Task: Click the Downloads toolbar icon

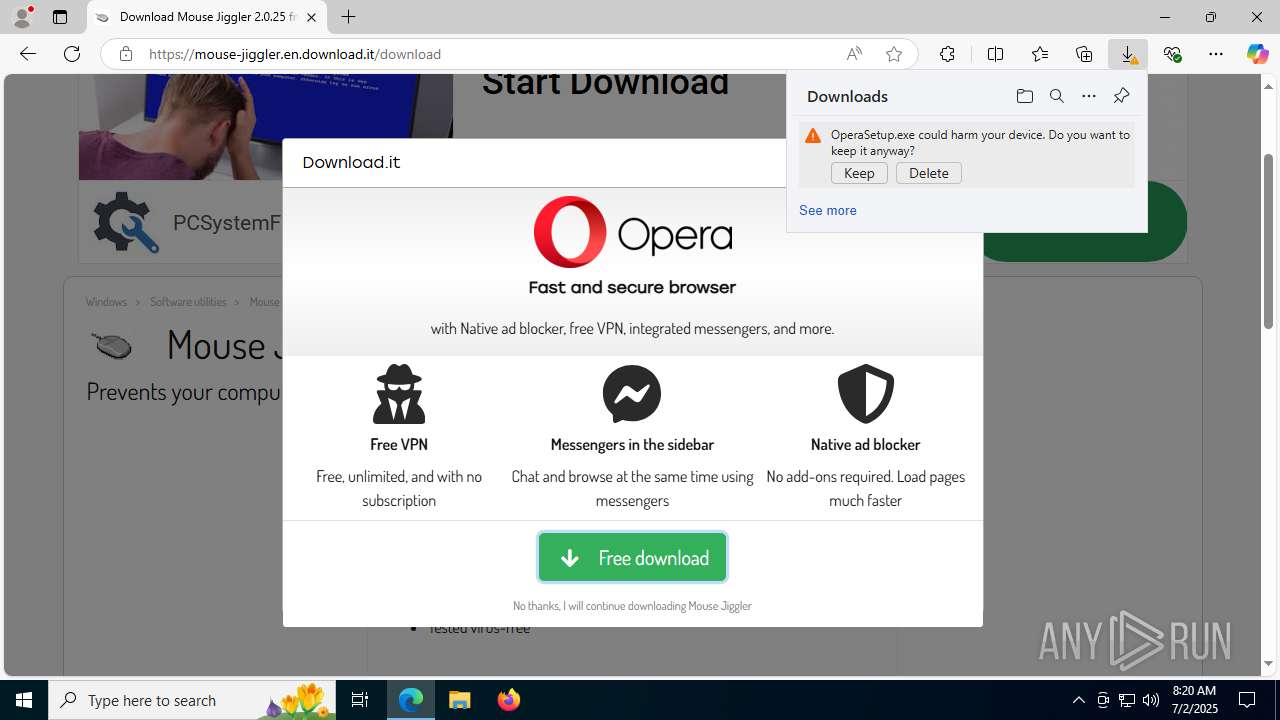Action: 1128,54
